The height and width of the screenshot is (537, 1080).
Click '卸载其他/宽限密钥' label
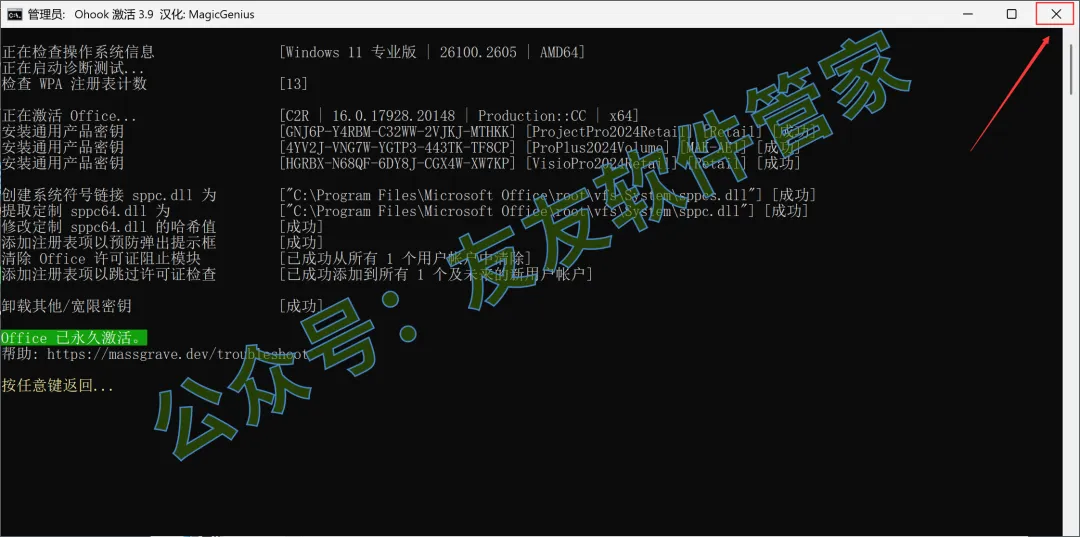click(x=66, y=306)
